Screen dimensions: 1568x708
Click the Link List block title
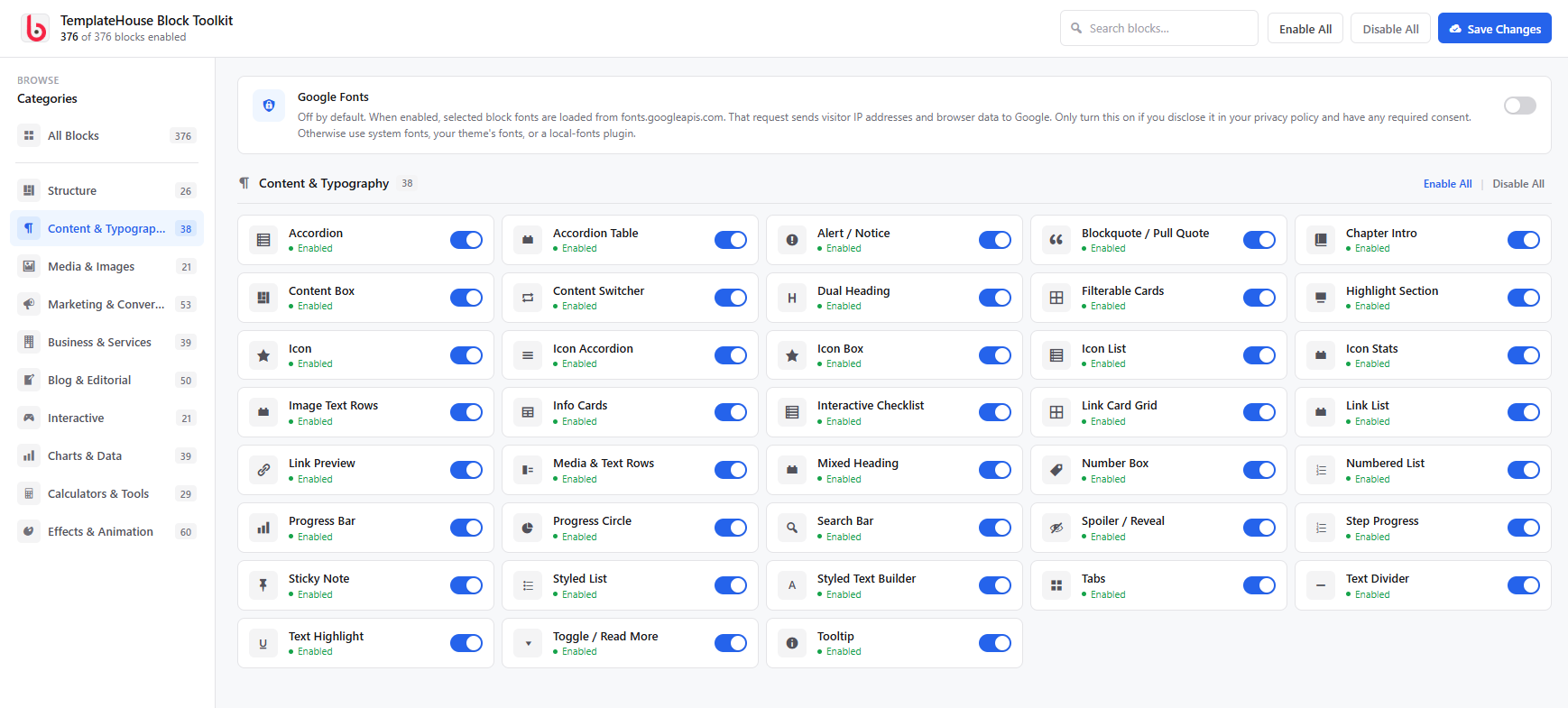pos(1368,405)
